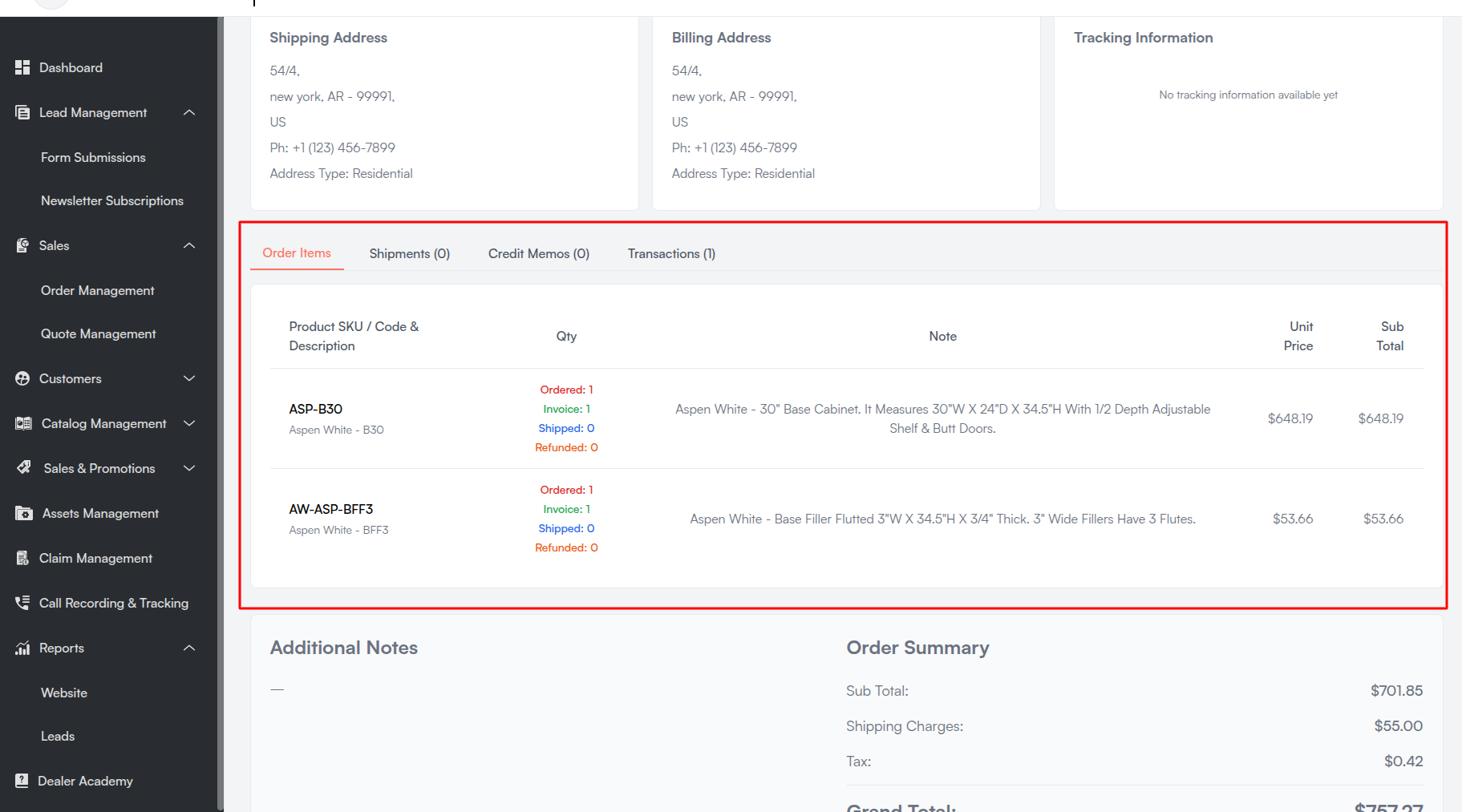
Task: Click the $648.19 unit price
Action: pyautogui.click(x=1290, y=418)
